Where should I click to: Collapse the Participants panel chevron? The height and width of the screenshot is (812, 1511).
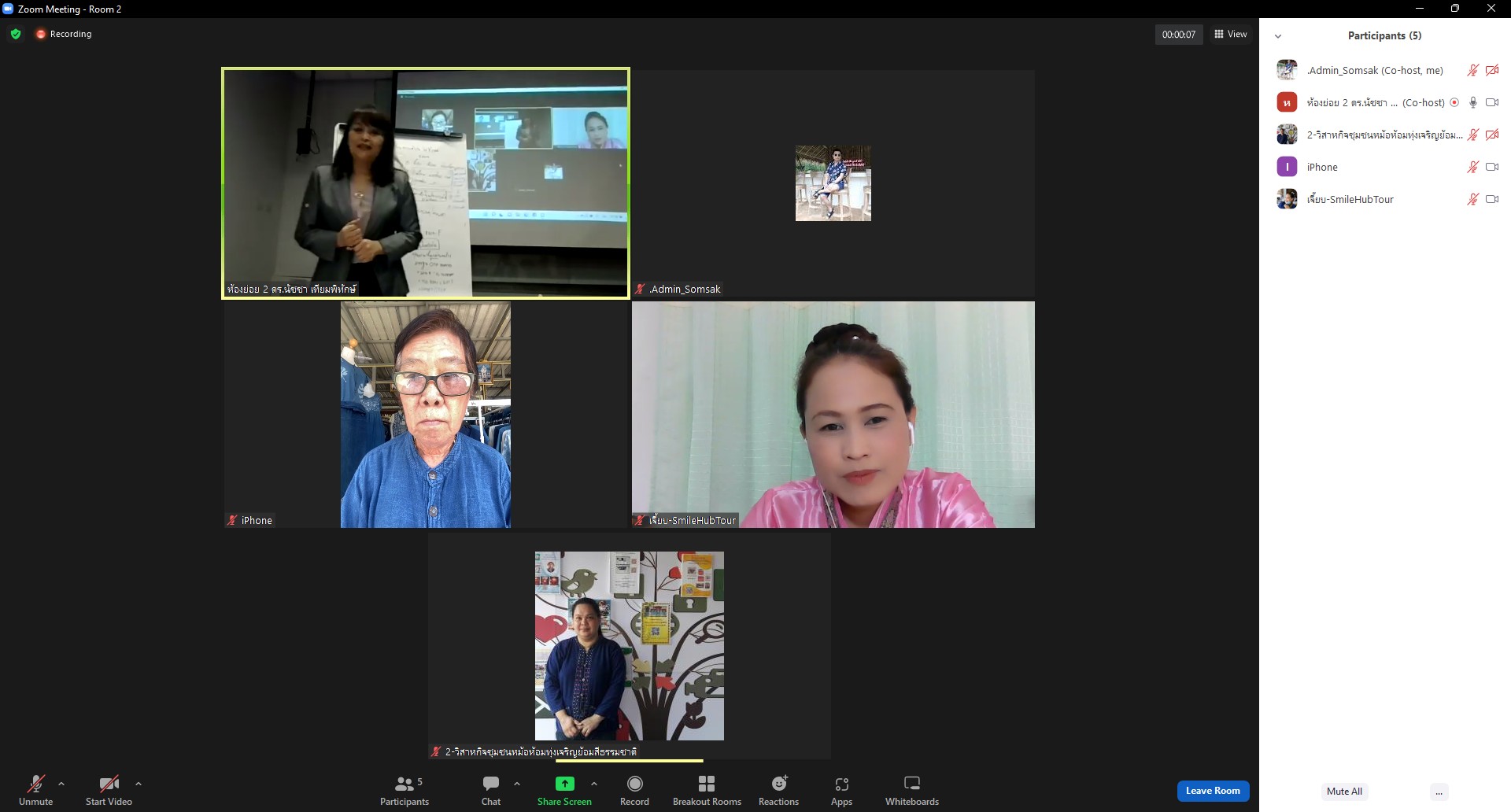coord(1278,36)
